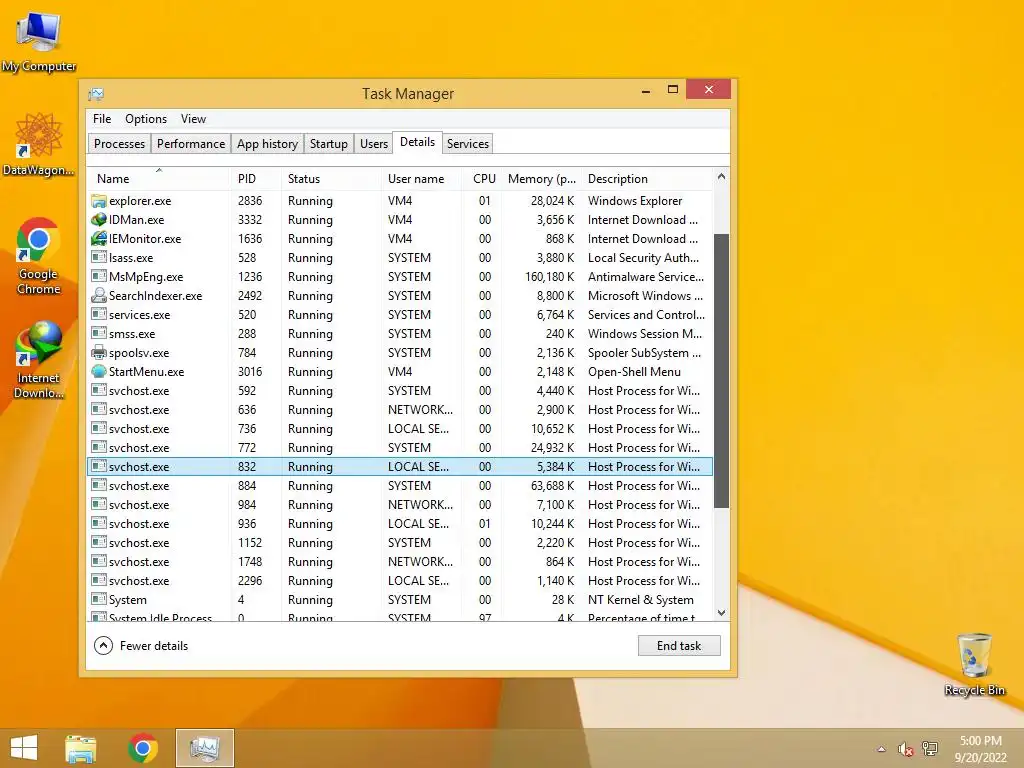Click scrollbar up arrow in process list
The image size is (1024, 768).
tap(721, 176)
